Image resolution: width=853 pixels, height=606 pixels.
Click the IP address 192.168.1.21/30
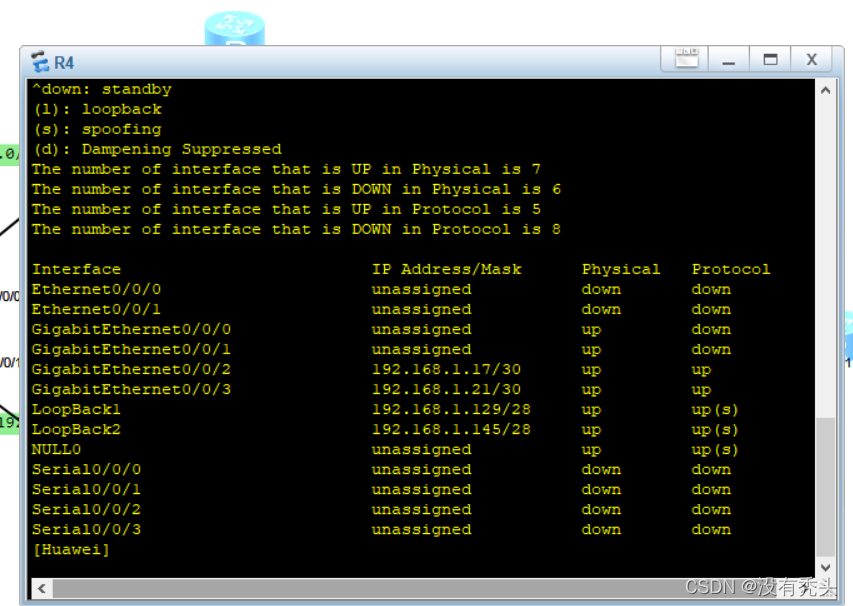coord(446,389)
